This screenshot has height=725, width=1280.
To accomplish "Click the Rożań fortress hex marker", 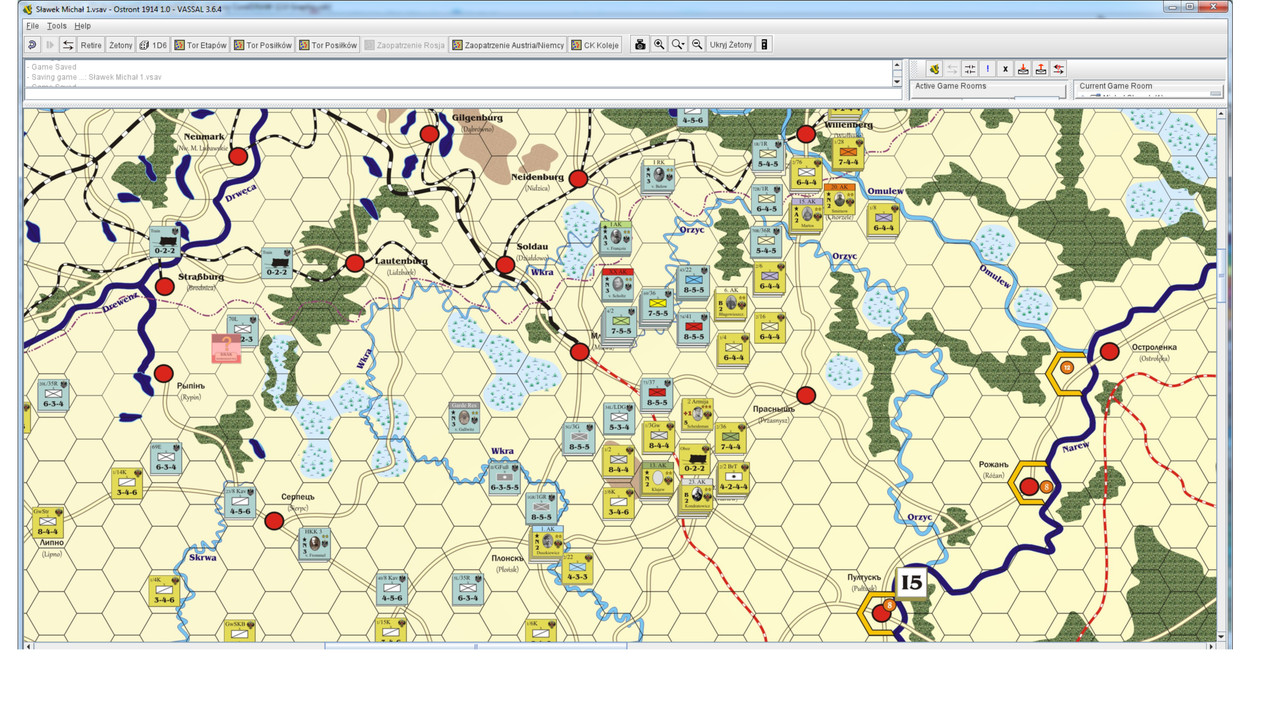I will pyautogui.click(x=1030, y=485).
